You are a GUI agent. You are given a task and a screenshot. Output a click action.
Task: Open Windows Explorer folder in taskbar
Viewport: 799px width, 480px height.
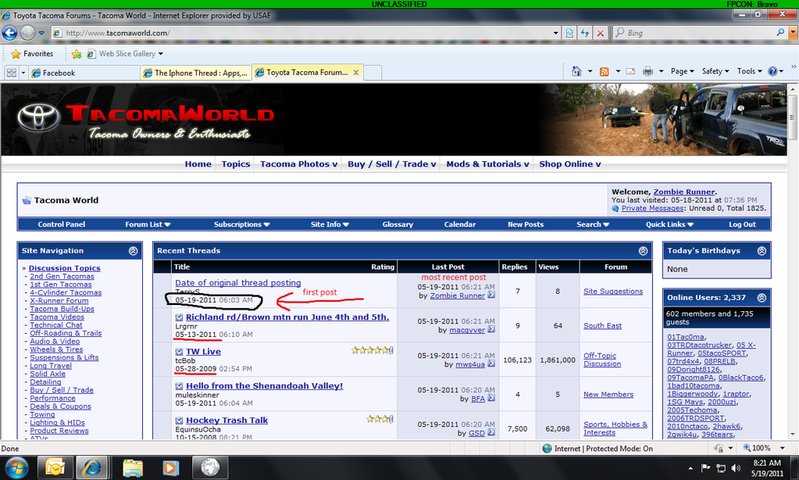(x=132, y=467)
